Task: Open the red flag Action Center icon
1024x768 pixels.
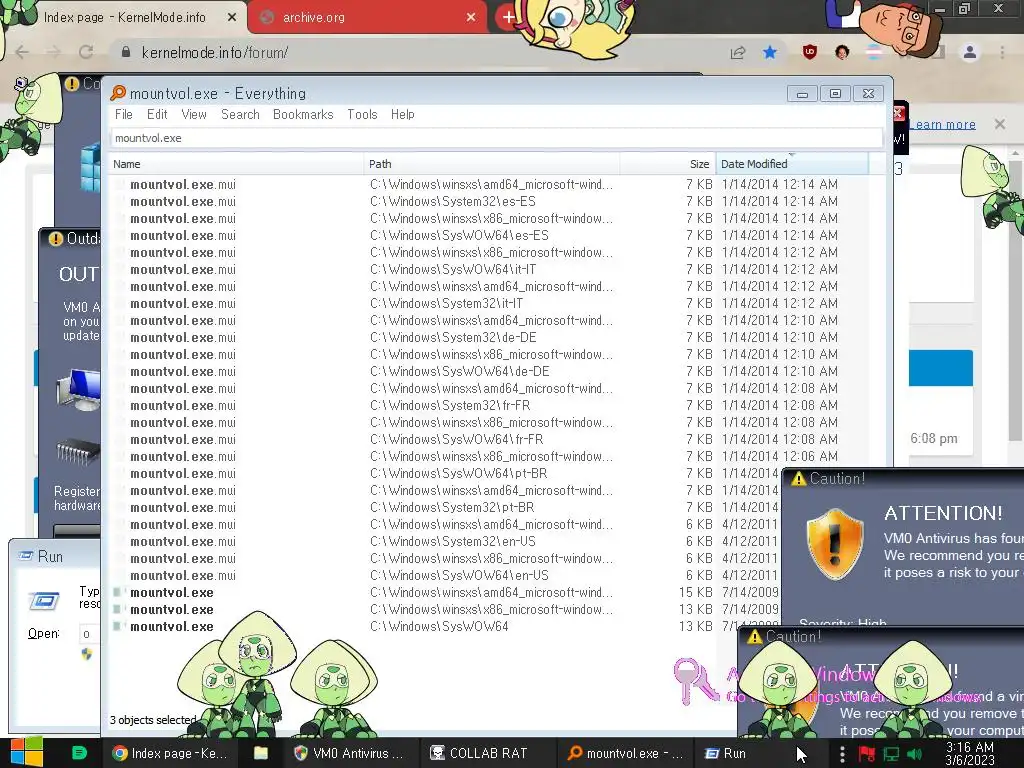Action: (867, 753)
